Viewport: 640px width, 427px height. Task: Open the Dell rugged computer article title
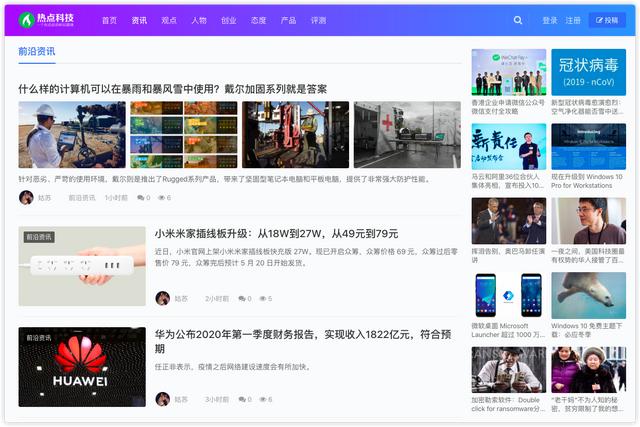[x=173, y=89]
